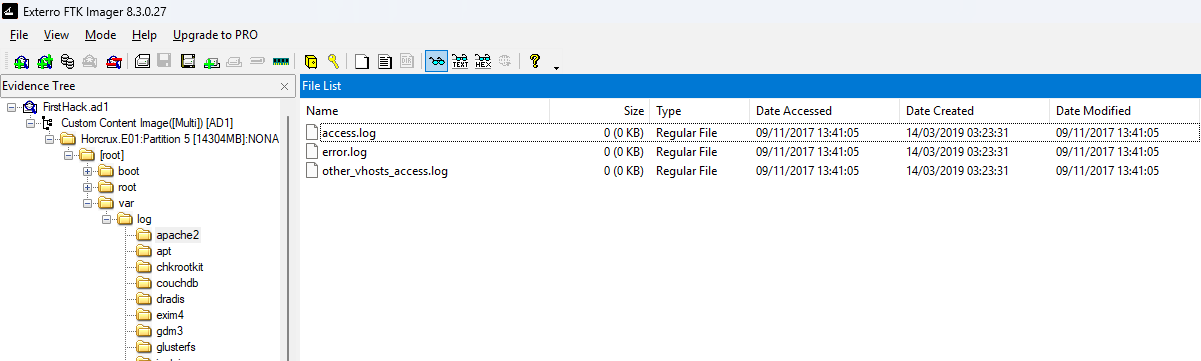Select access.log in file list
Viewport: 1201px width, 361px height.
tap(348, 132)
